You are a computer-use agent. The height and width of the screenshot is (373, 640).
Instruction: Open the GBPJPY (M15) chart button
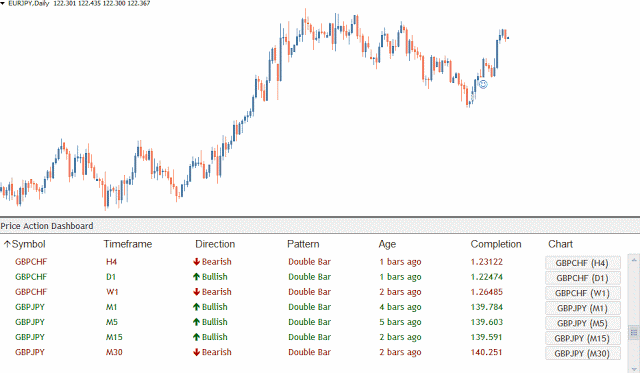pyautogui.click(x=582, y=339)
